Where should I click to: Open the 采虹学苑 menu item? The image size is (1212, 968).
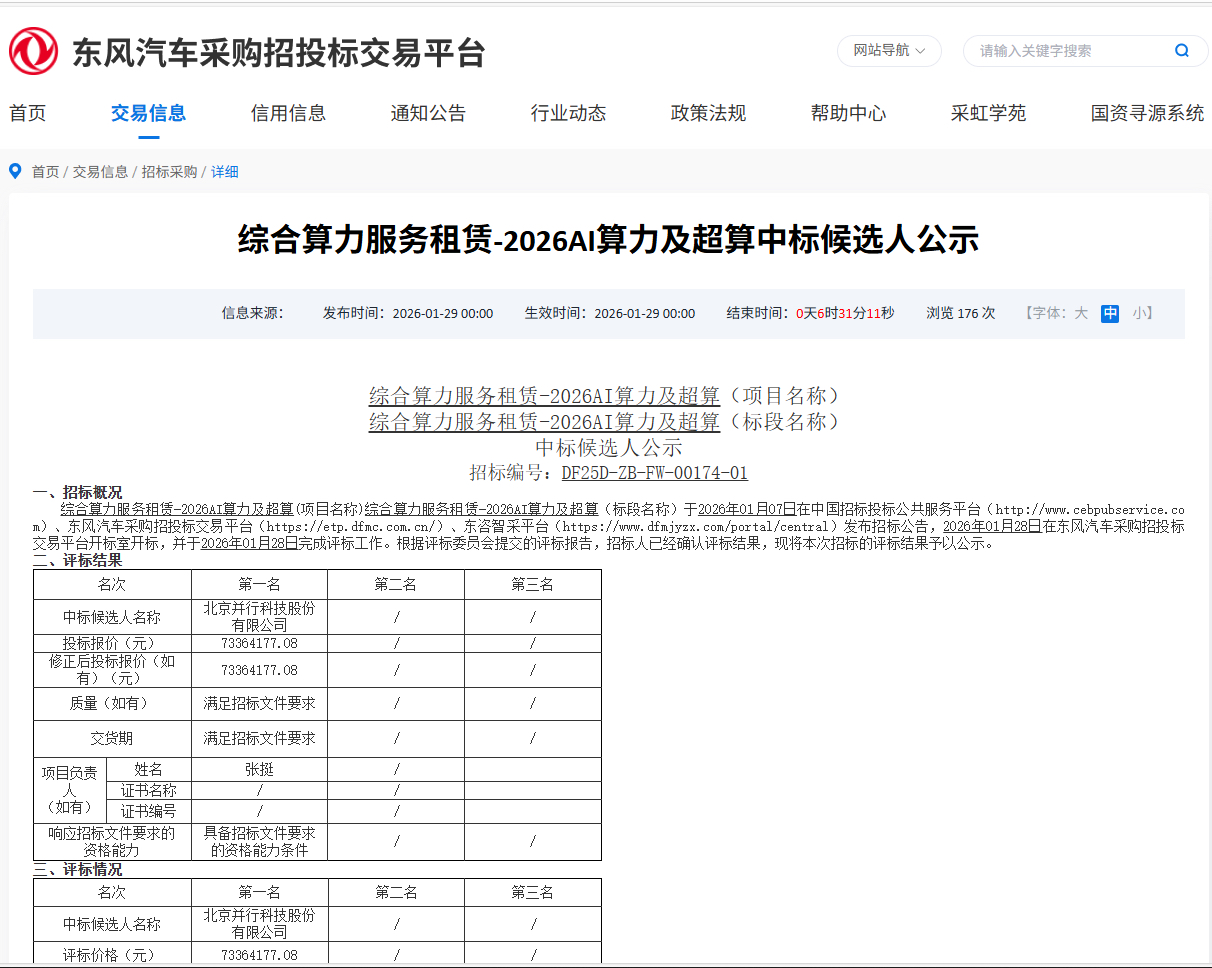coord(988,113)
